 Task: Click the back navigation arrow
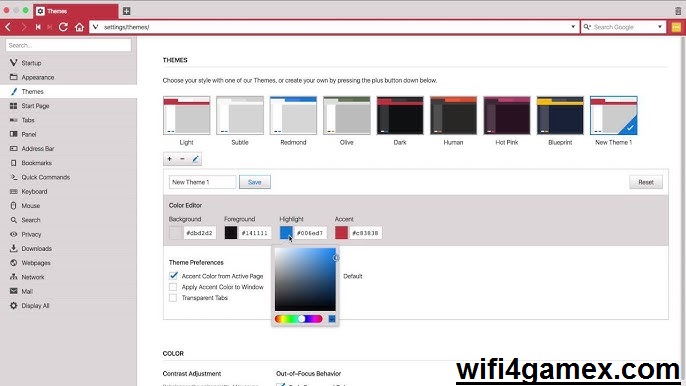pos(8,27)
